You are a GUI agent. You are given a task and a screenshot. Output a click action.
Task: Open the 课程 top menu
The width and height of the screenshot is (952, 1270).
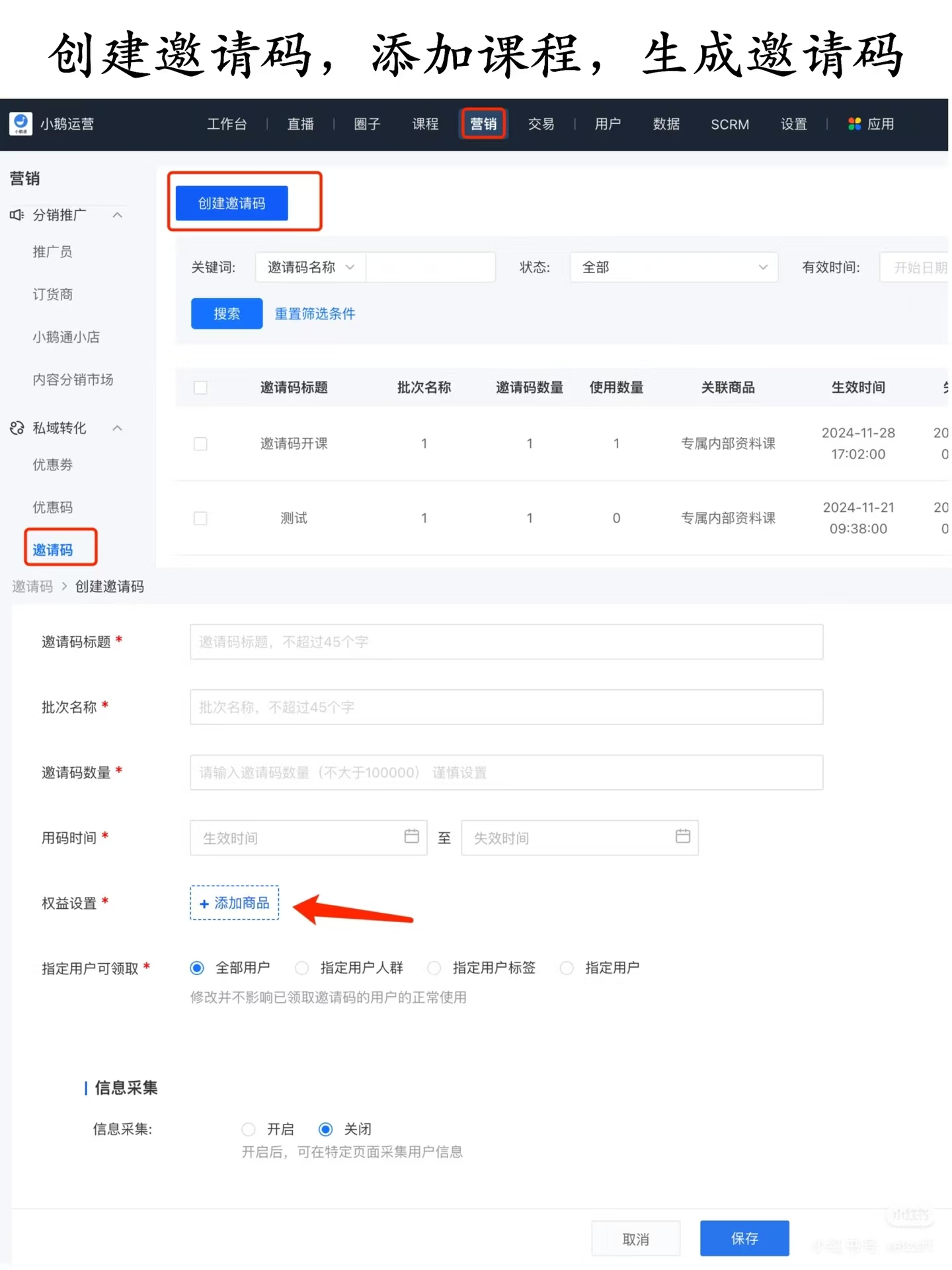[x=425, y=124]
